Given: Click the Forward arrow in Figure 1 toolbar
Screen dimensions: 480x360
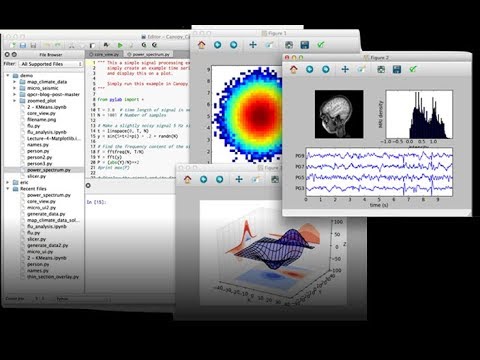Looking at the screenshot, I should coord(234,45).
